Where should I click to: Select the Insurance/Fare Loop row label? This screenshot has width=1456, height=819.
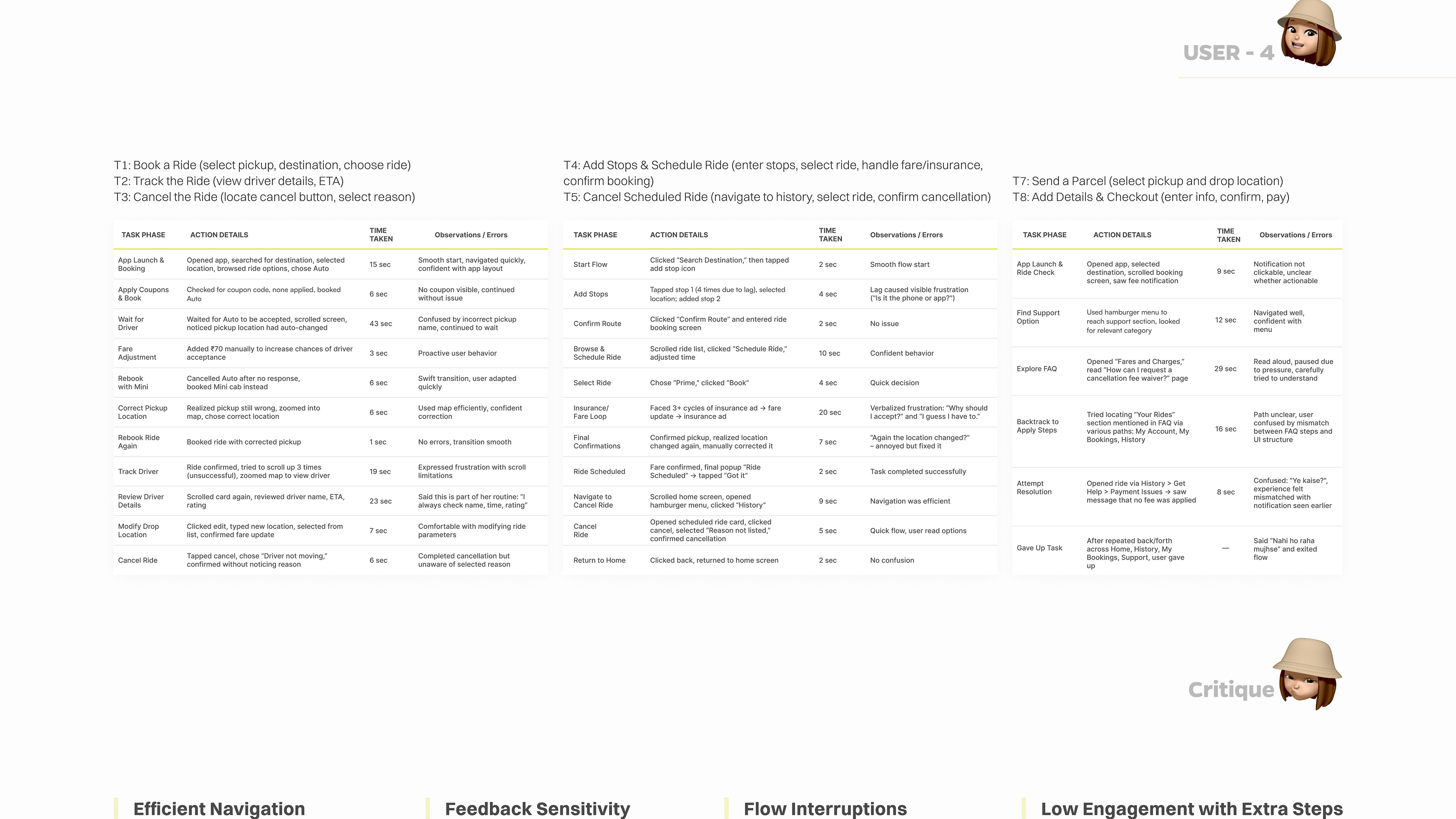point(591,412)
